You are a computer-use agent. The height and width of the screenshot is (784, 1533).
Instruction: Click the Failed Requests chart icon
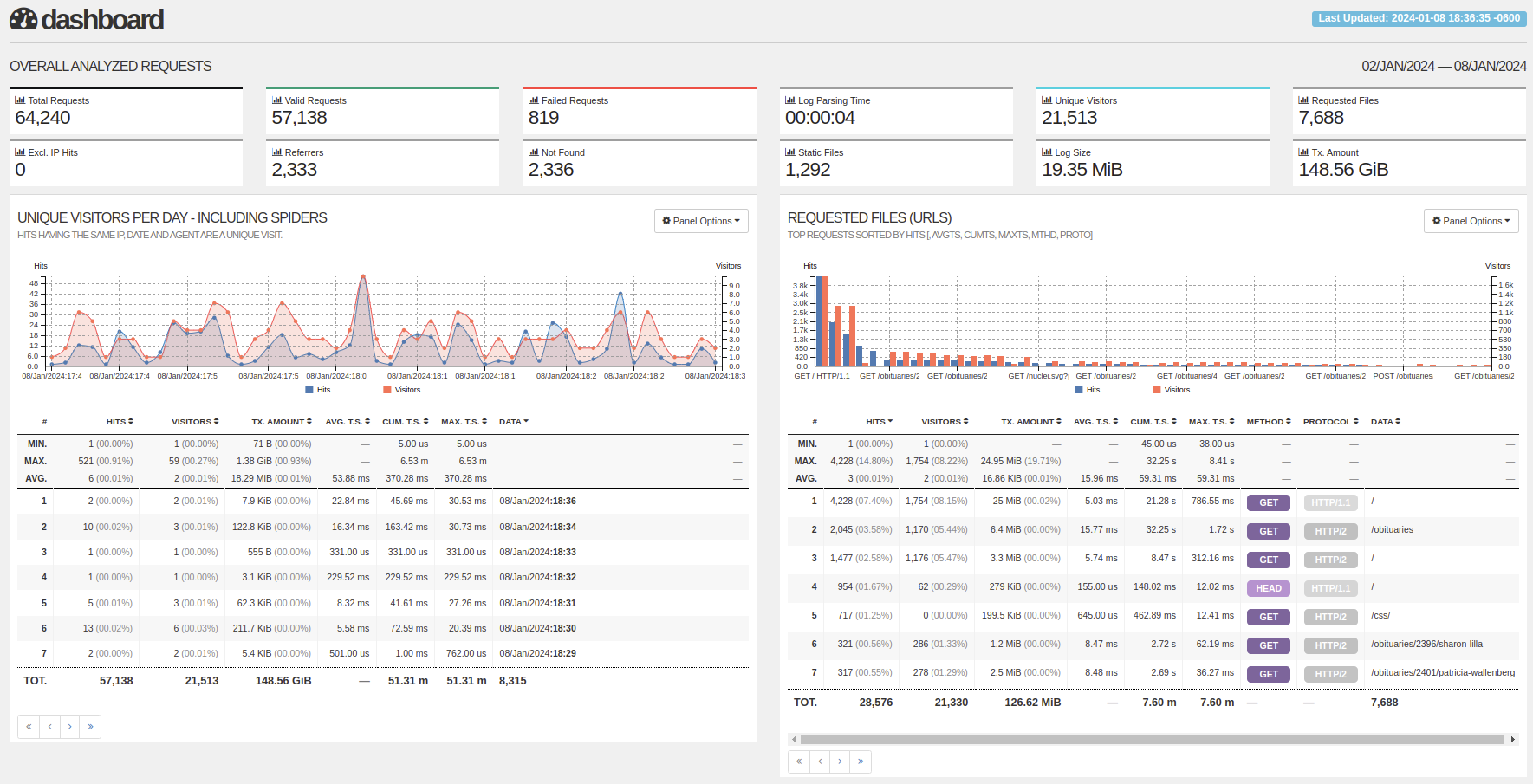pyautogui.click(x=534, y=100)
